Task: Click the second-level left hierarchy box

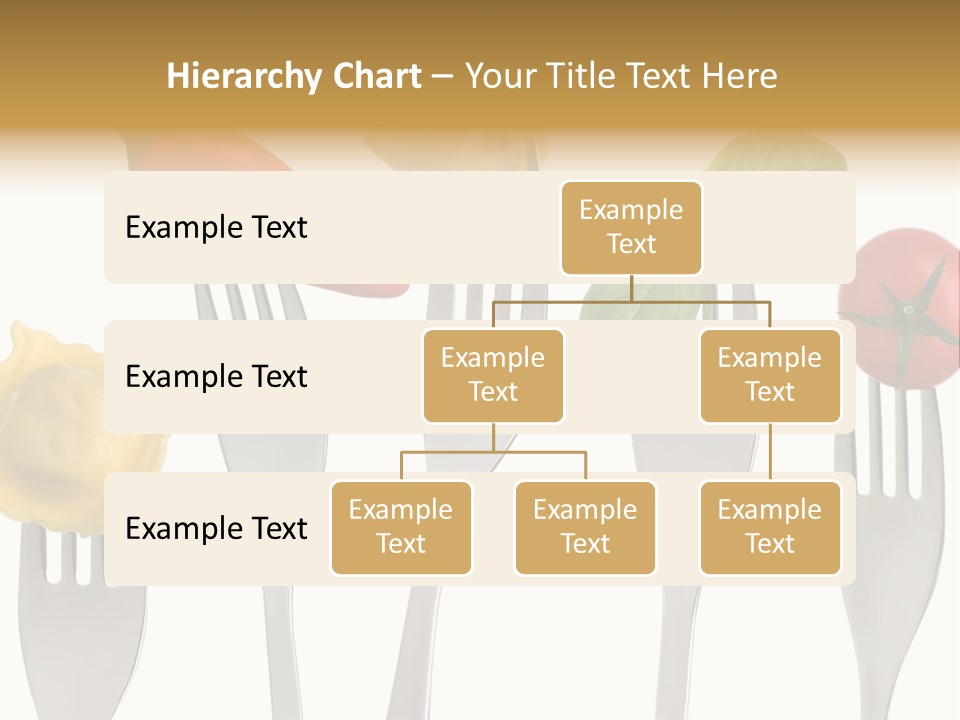Action: (x=493, y=376)
